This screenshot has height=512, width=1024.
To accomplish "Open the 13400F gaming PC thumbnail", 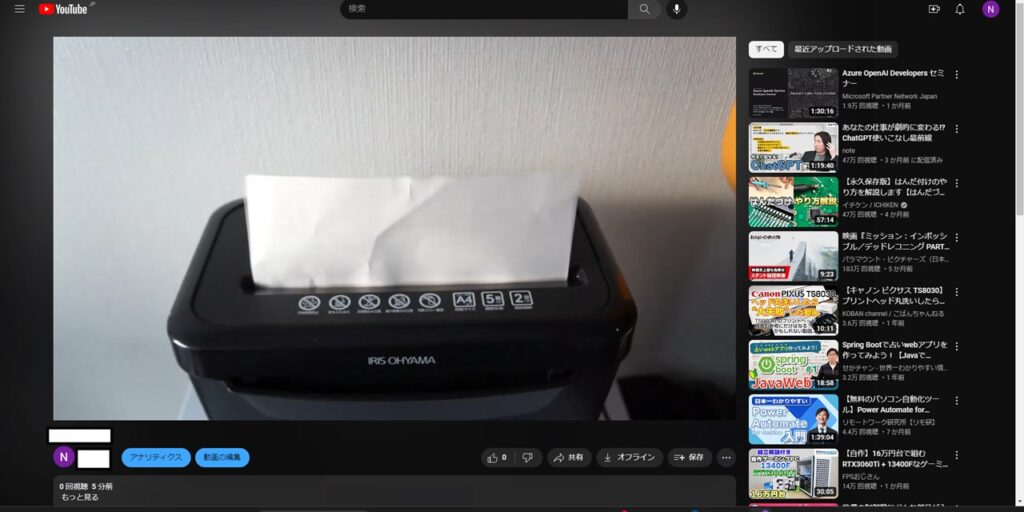I will [x=793, y=473].
